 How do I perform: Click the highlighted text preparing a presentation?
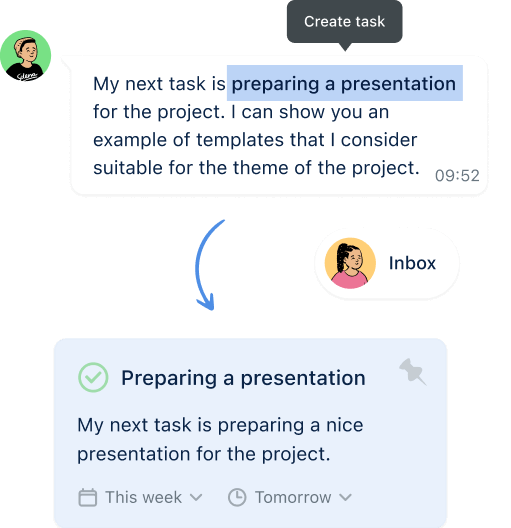click(344, 83)
